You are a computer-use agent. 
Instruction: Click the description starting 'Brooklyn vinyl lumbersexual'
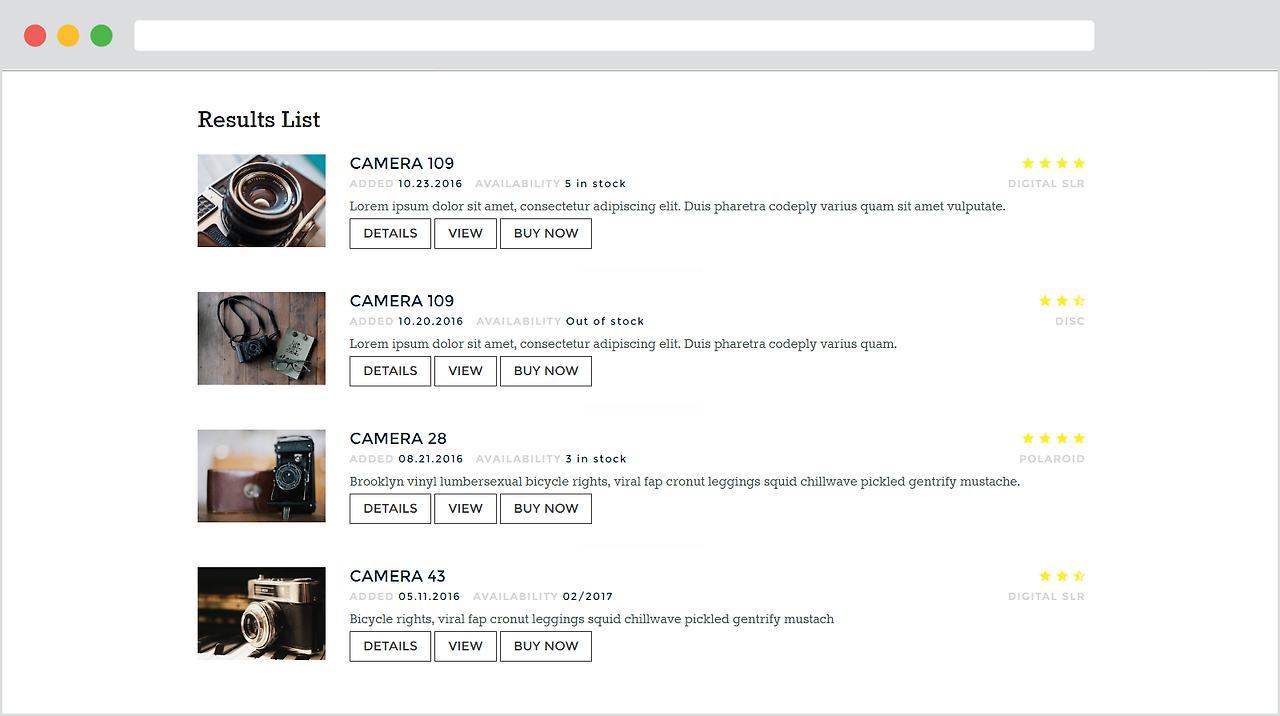(685, 482)
